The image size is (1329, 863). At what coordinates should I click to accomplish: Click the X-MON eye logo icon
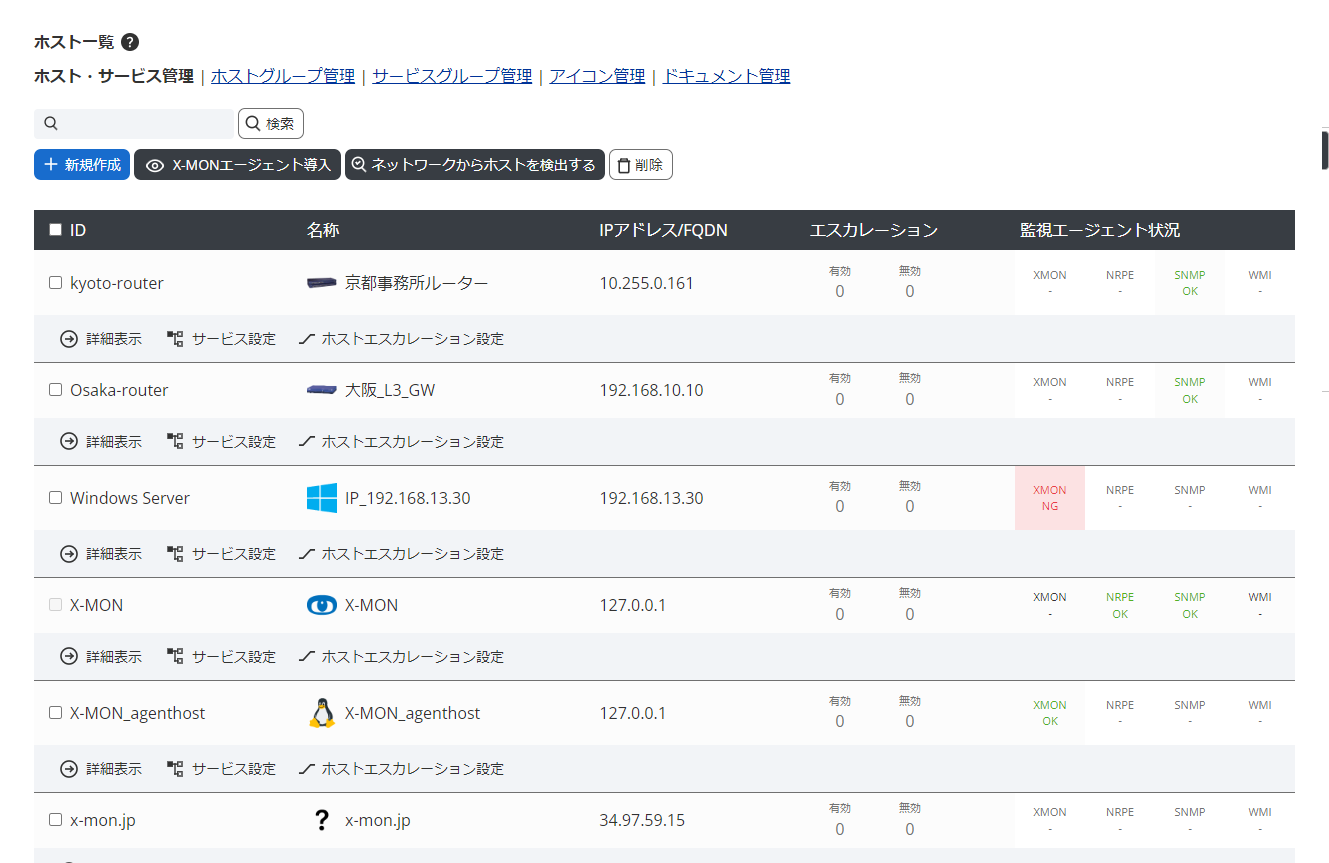tap(322, 605)
